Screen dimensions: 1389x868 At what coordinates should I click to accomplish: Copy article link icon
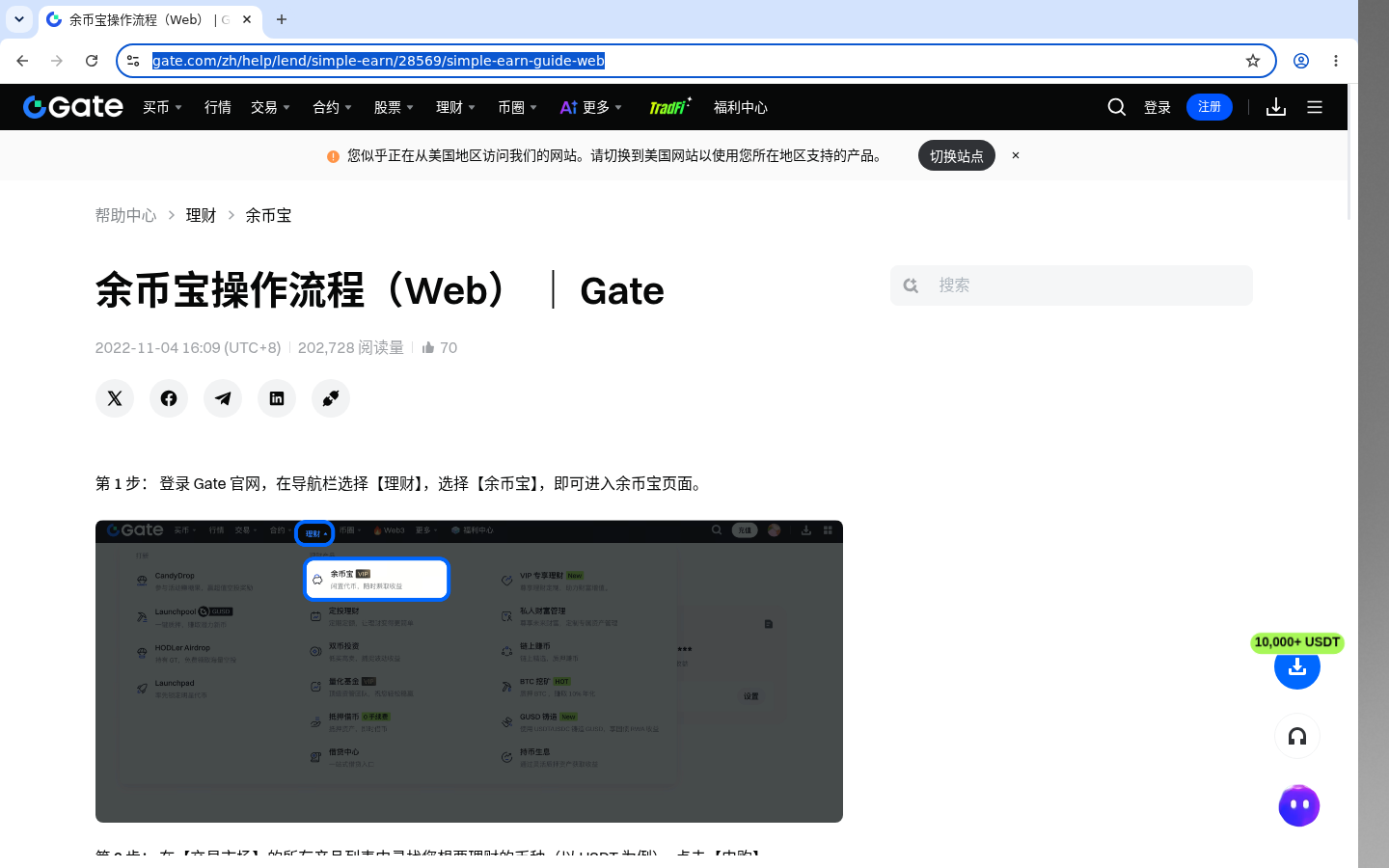(331, 398)
